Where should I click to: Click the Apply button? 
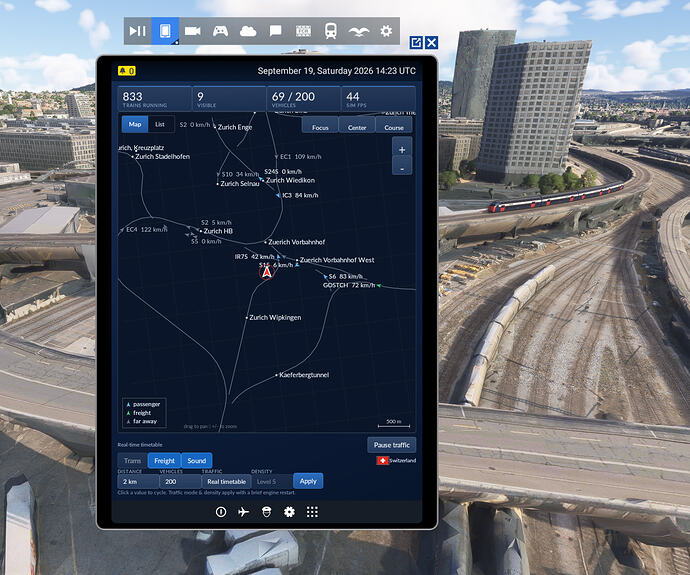[x=308, y=481]
